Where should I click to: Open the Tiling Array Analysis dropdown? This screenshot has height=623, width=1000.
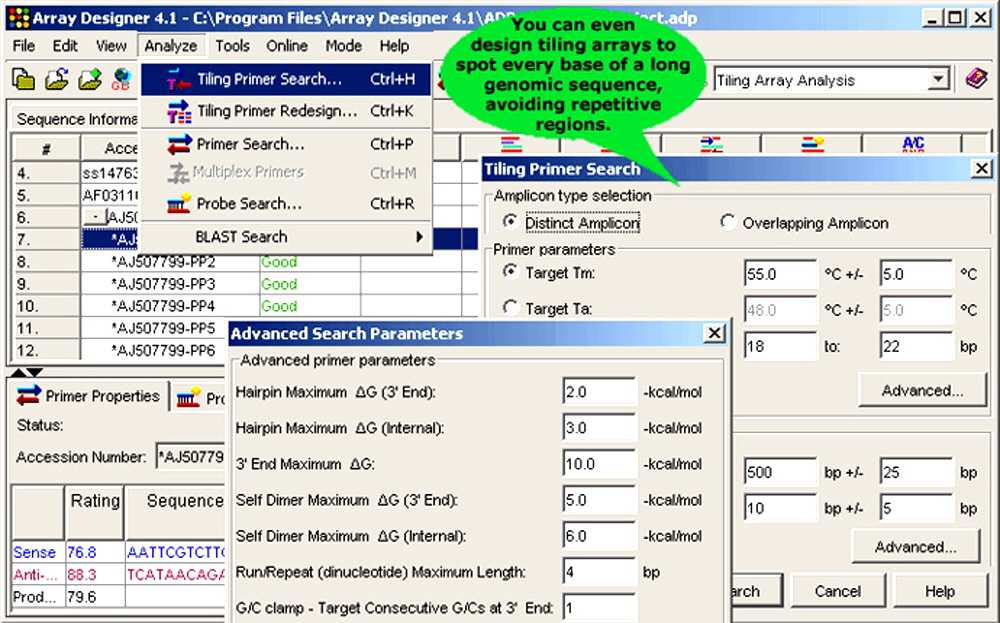[938, 80]
